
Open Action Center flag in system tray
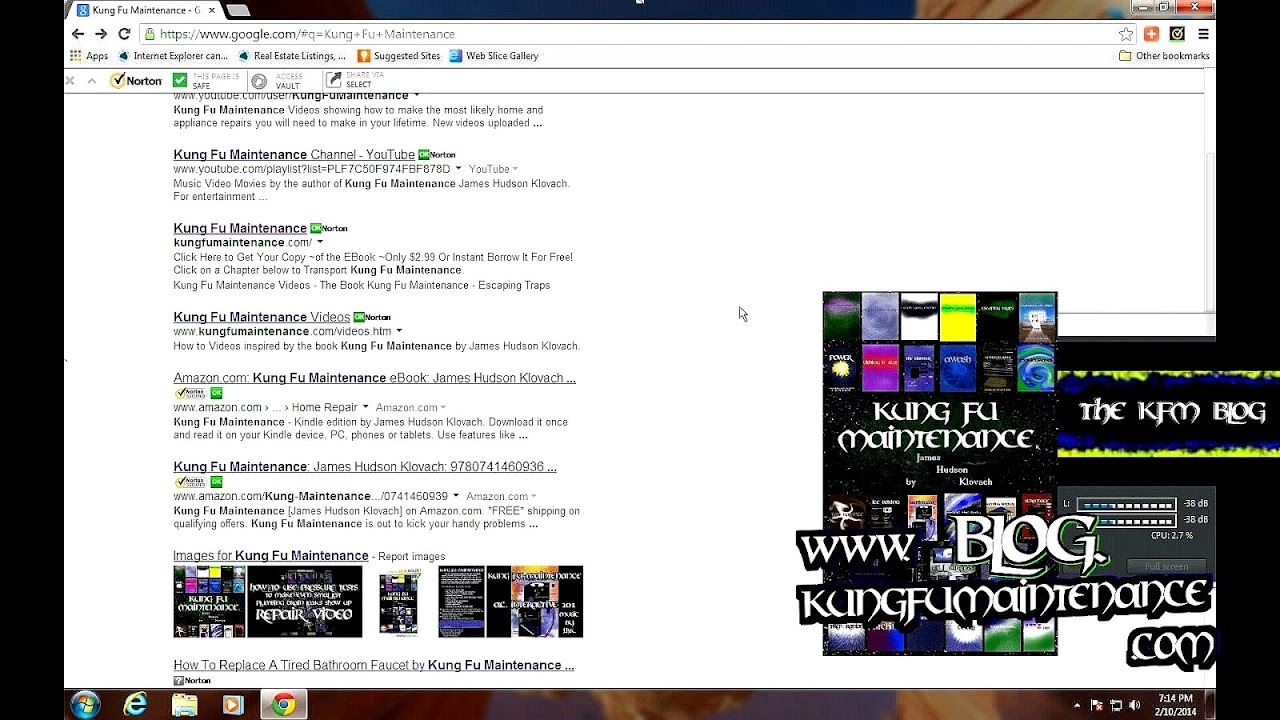pos(1097,705)
